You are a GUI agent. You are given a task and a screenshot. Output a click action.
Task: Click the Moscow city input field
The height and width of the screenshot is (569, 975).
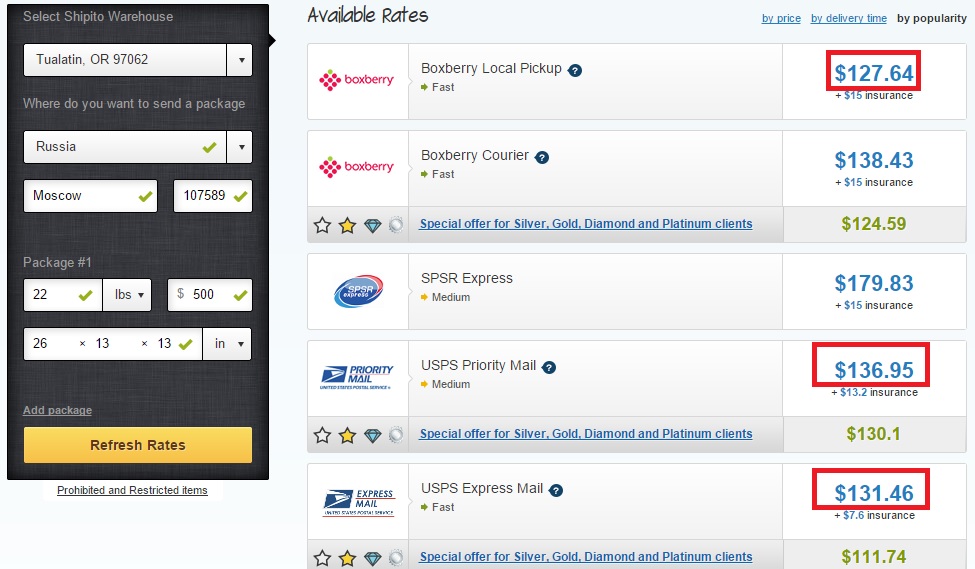point(90,196)
